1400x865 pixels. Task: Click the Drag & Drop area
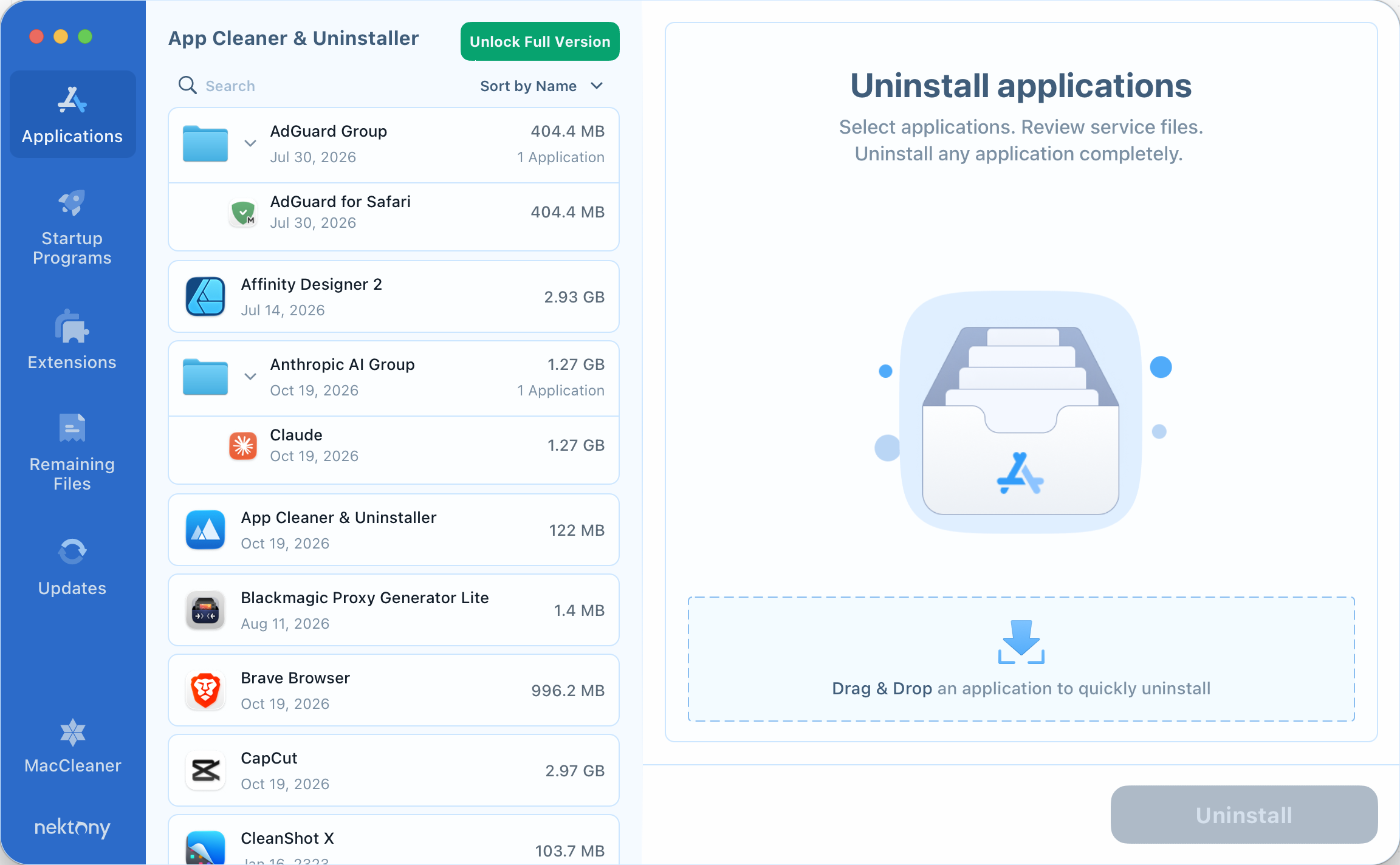coord(1021,659)
